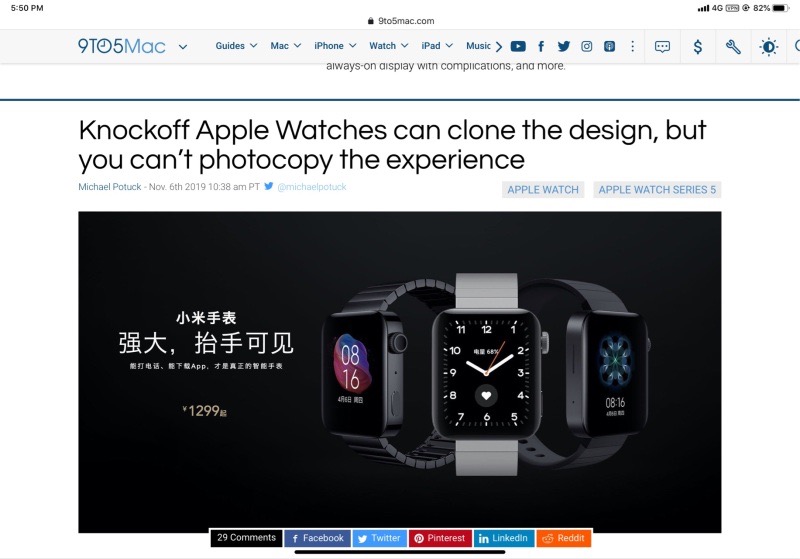This screenshot has height=559, width=800.
Task: Open the 9to5Mac YouTube channel icon
Action: [x=518, y=46]
